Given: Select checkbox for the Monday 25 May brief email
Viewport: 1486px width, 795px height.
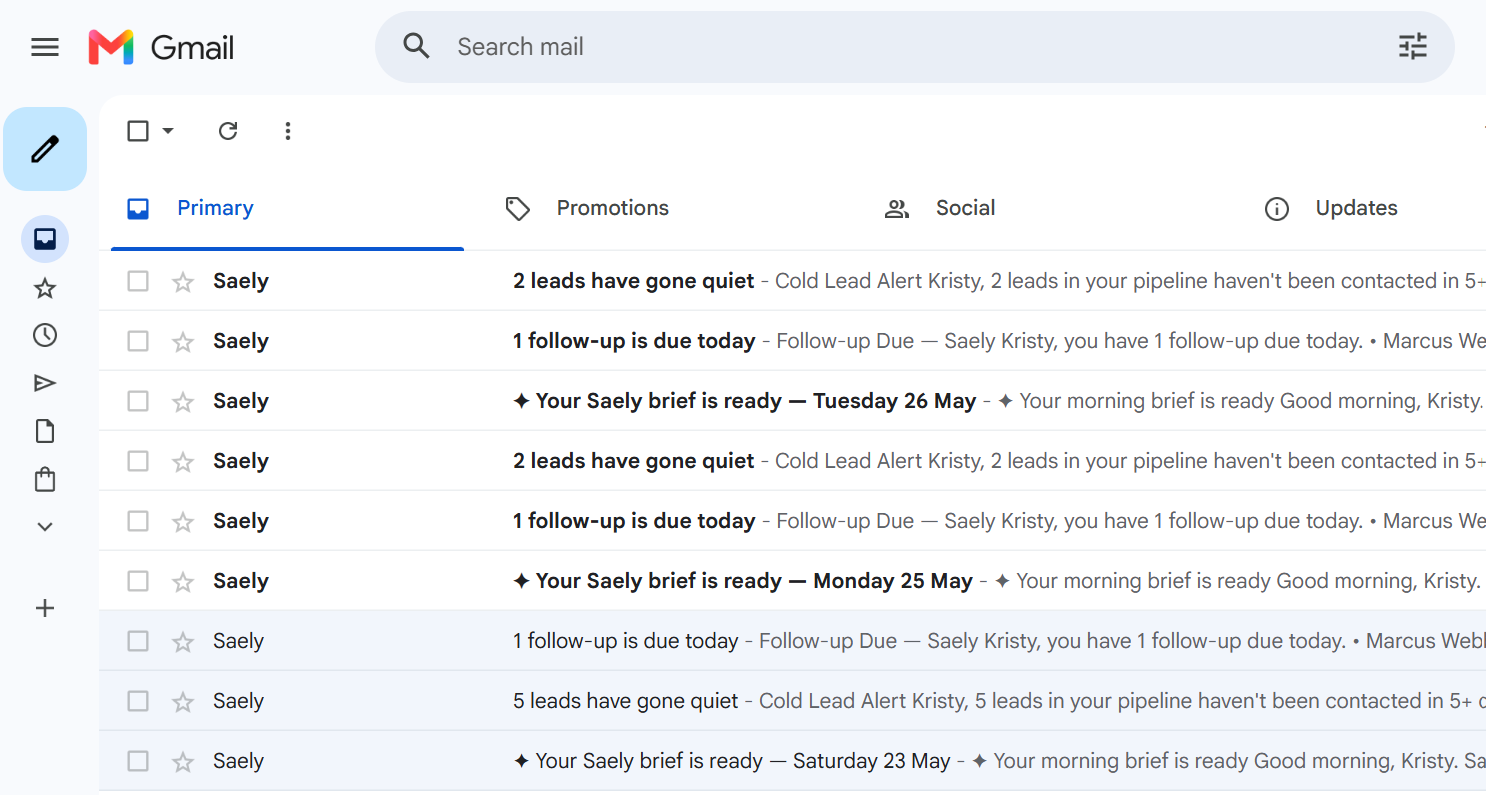Looking at the screenshot, I should pos(138,581).
